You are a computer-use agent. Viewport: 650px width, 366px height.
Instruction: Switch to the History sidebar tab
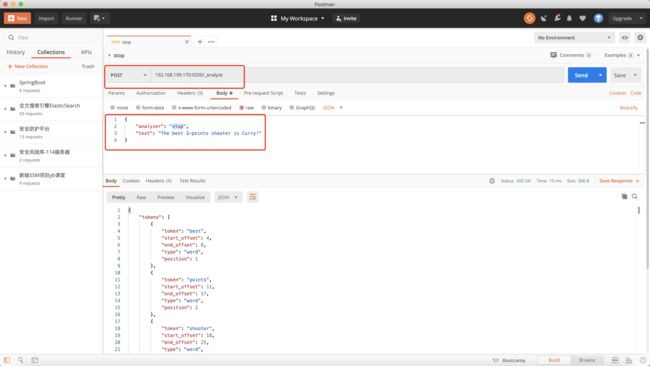point(16,52)
